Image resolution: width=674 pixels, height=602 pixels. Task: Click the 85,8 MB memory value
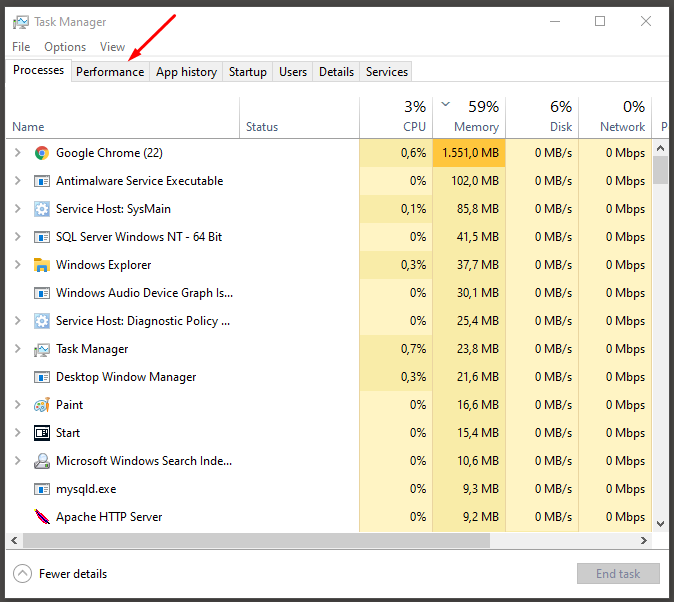click(x=478, y=209)
